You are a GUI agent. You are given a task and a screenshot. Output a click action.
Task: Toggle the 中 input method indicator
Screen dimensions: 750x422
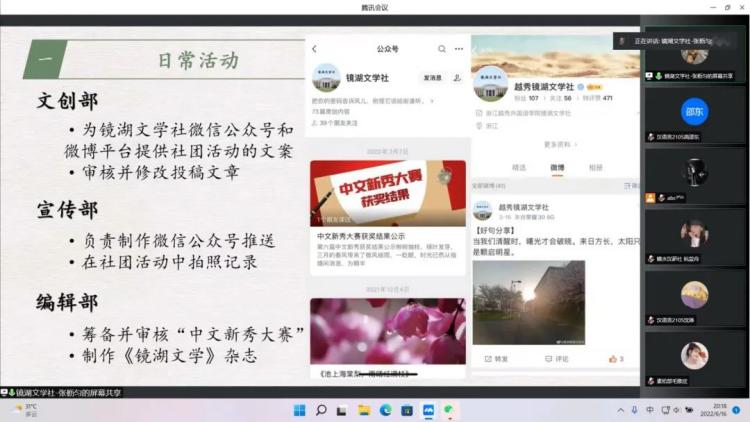pyautogui.click(x=650, y=410)
